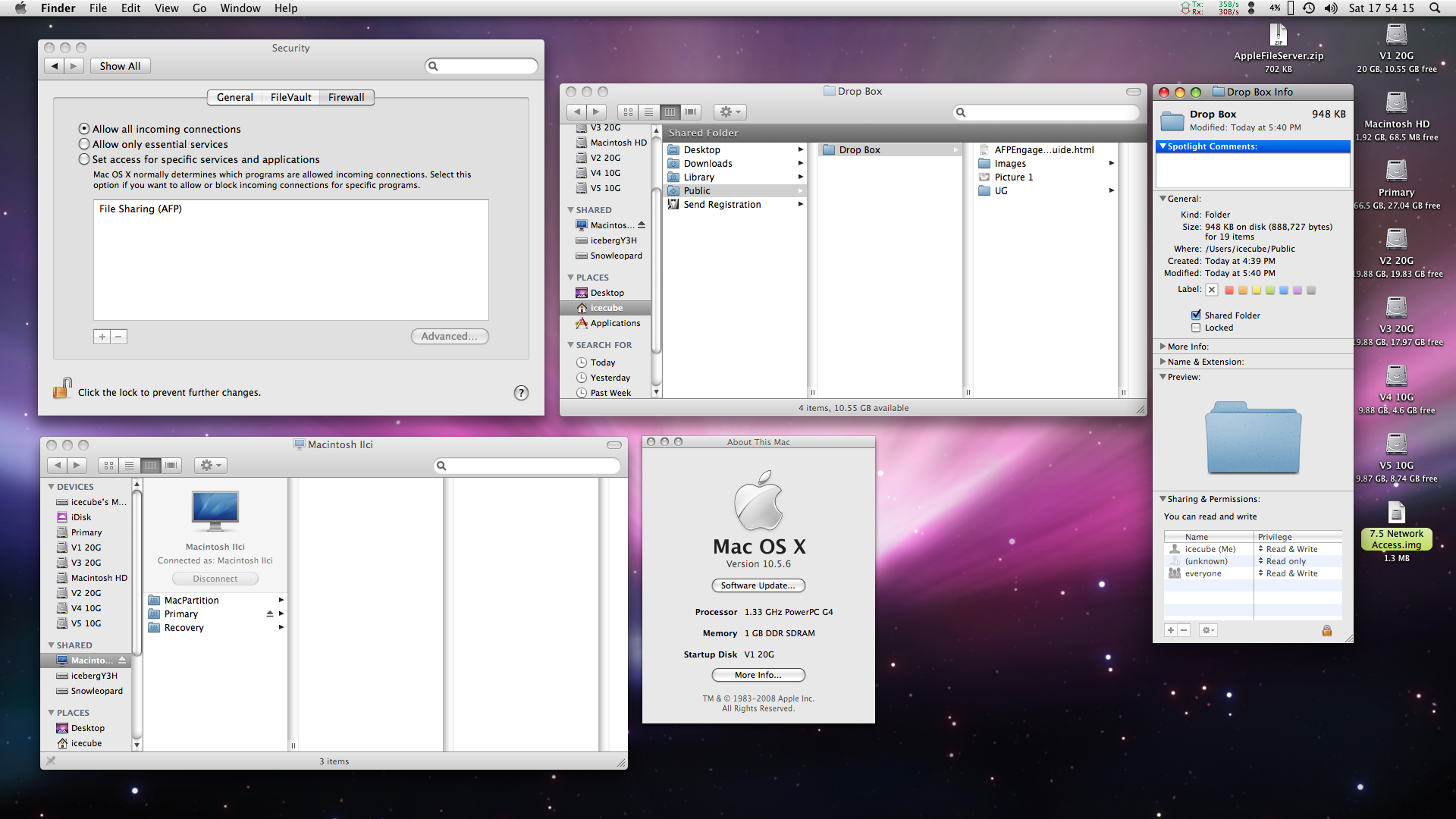This screenshot has width=1456, height=819.
Task: Open Time Machine menu bar icon
Action: pyautogui.click(x=1309, y=8)
